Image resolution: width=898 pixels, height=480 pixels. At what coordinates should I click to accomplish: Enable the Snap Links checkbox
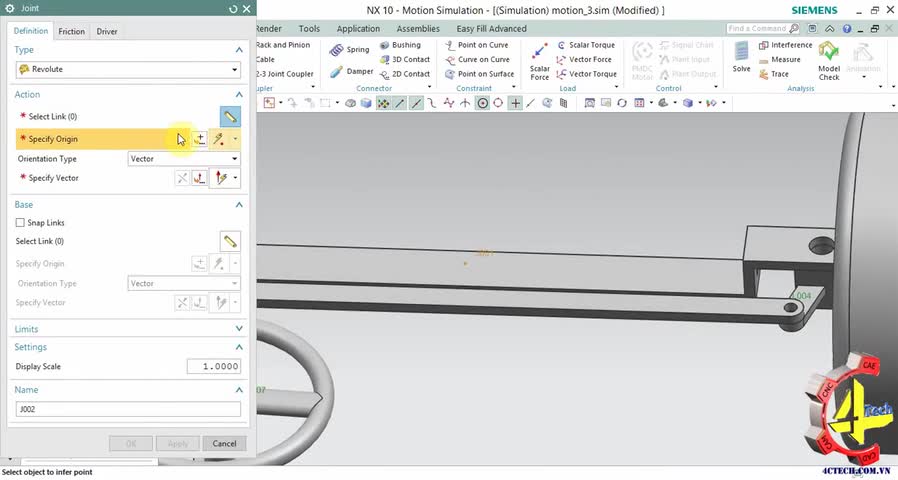[20, 222]
